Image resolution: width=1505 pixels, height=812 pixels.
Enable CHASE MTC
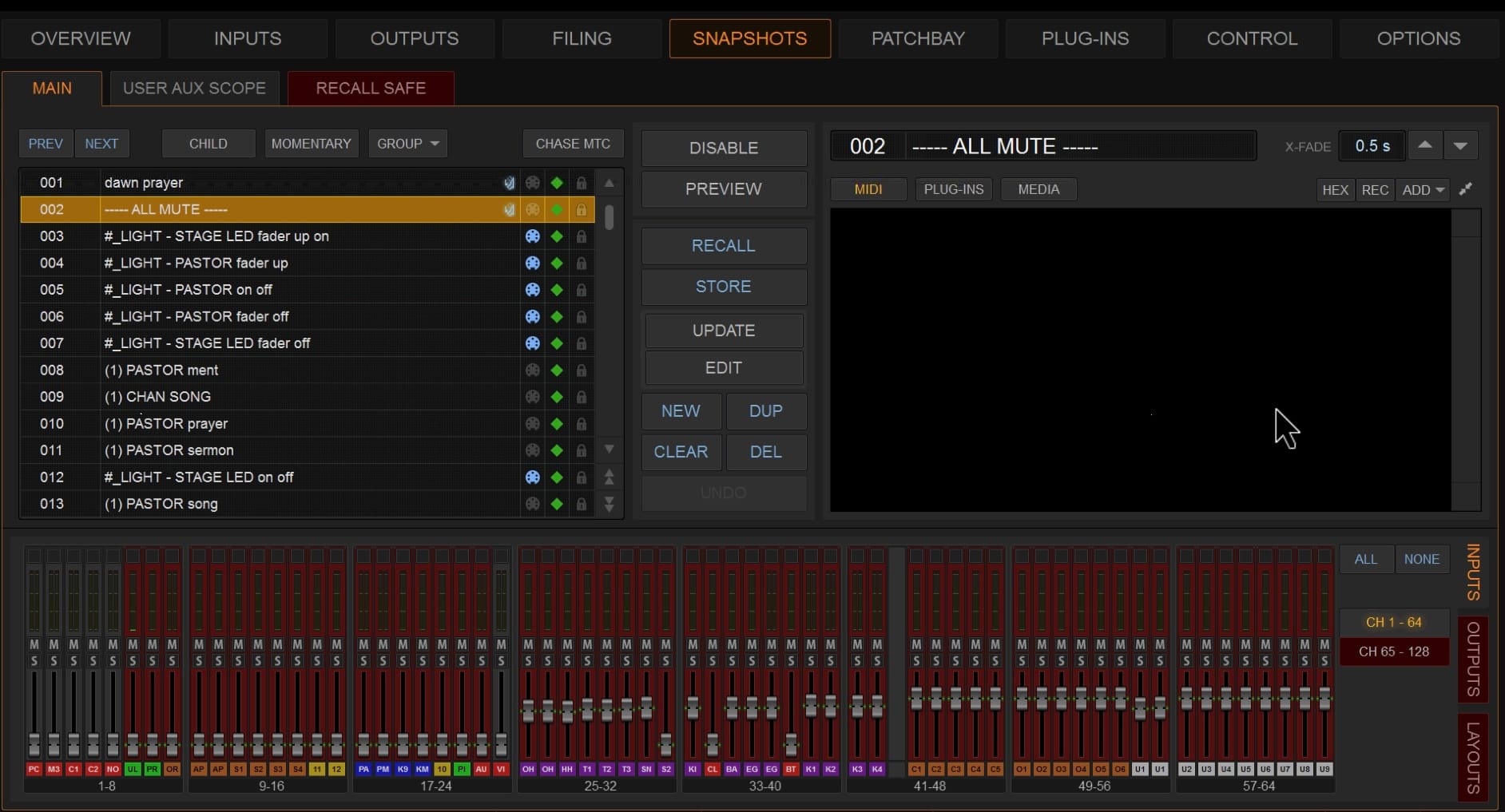tap(573, 144)
